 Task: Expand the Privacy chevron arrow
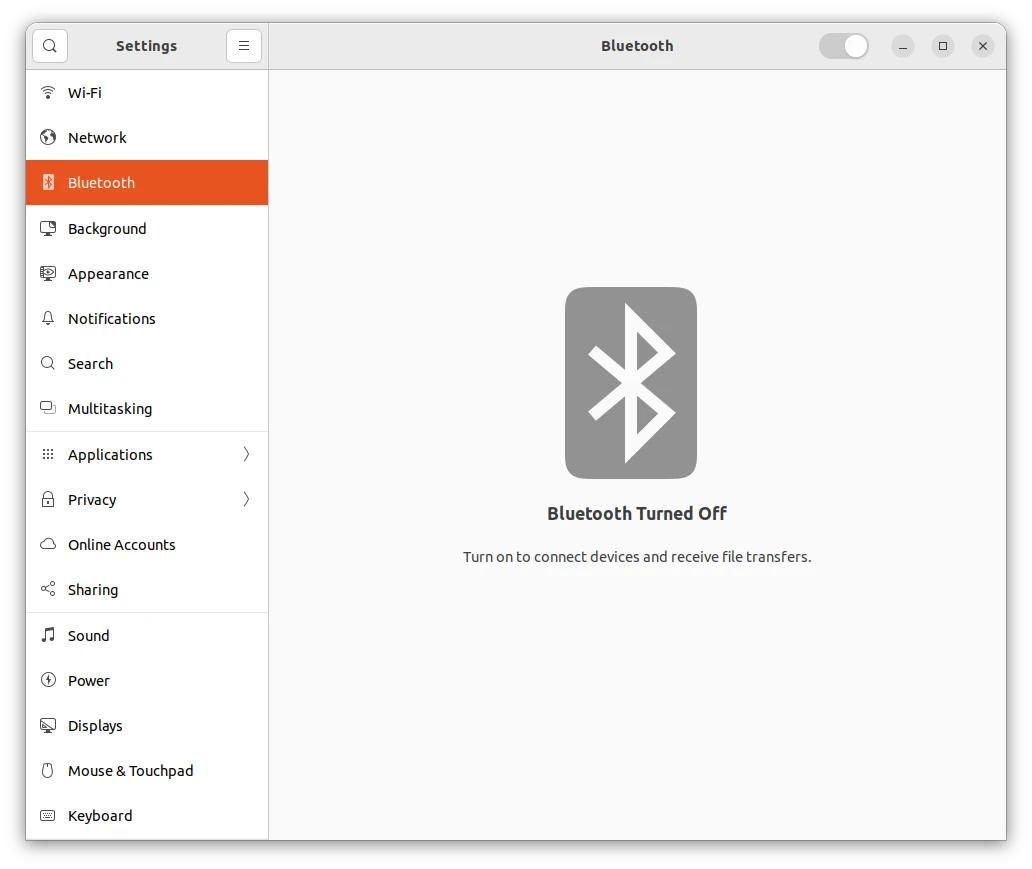coord(246,499)
